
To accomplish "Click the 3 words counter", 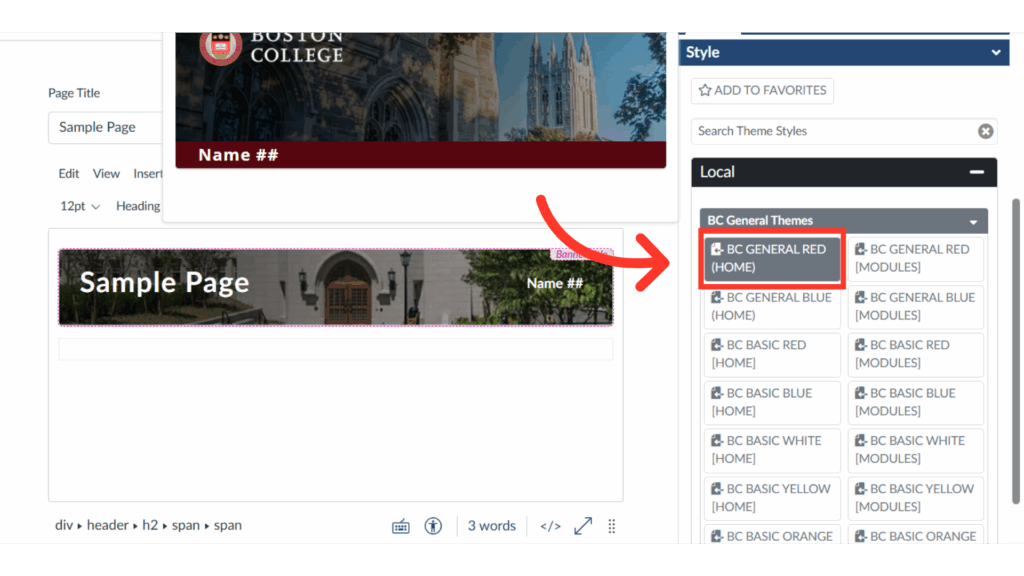I will 492,526.
